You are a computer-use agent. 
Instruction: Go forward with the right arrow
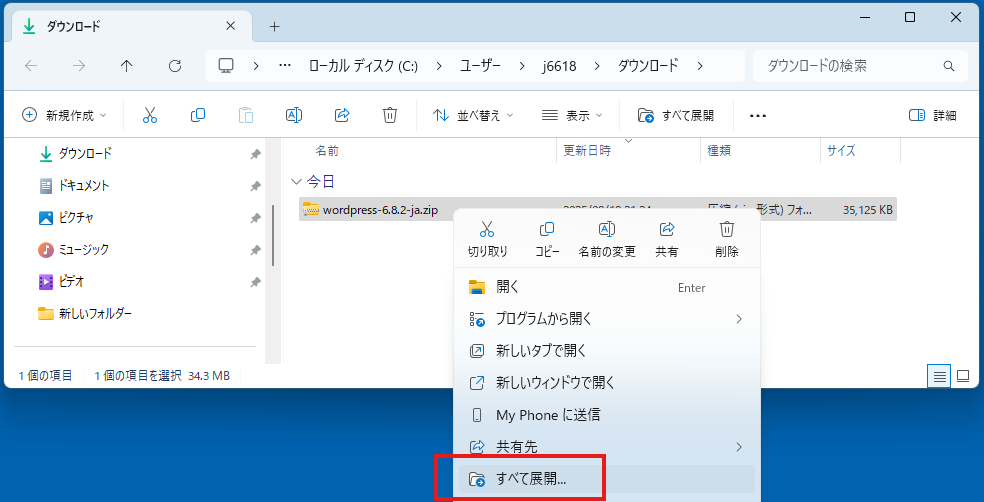[x=79, y=66]
